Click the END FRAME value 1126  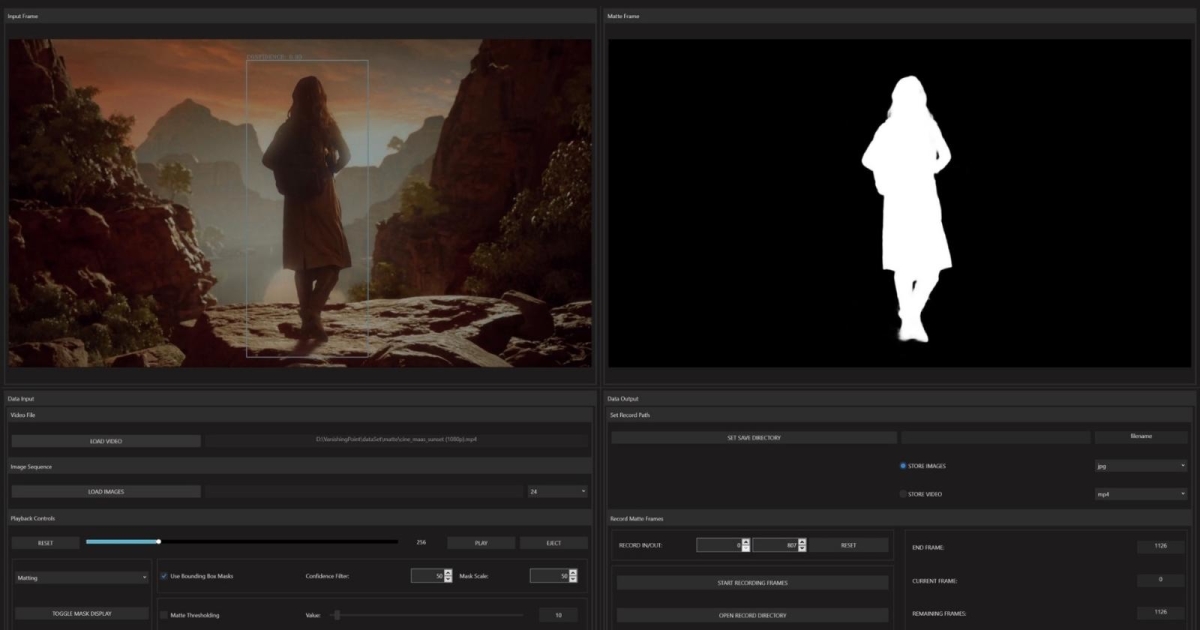[x=1162, y=547]
